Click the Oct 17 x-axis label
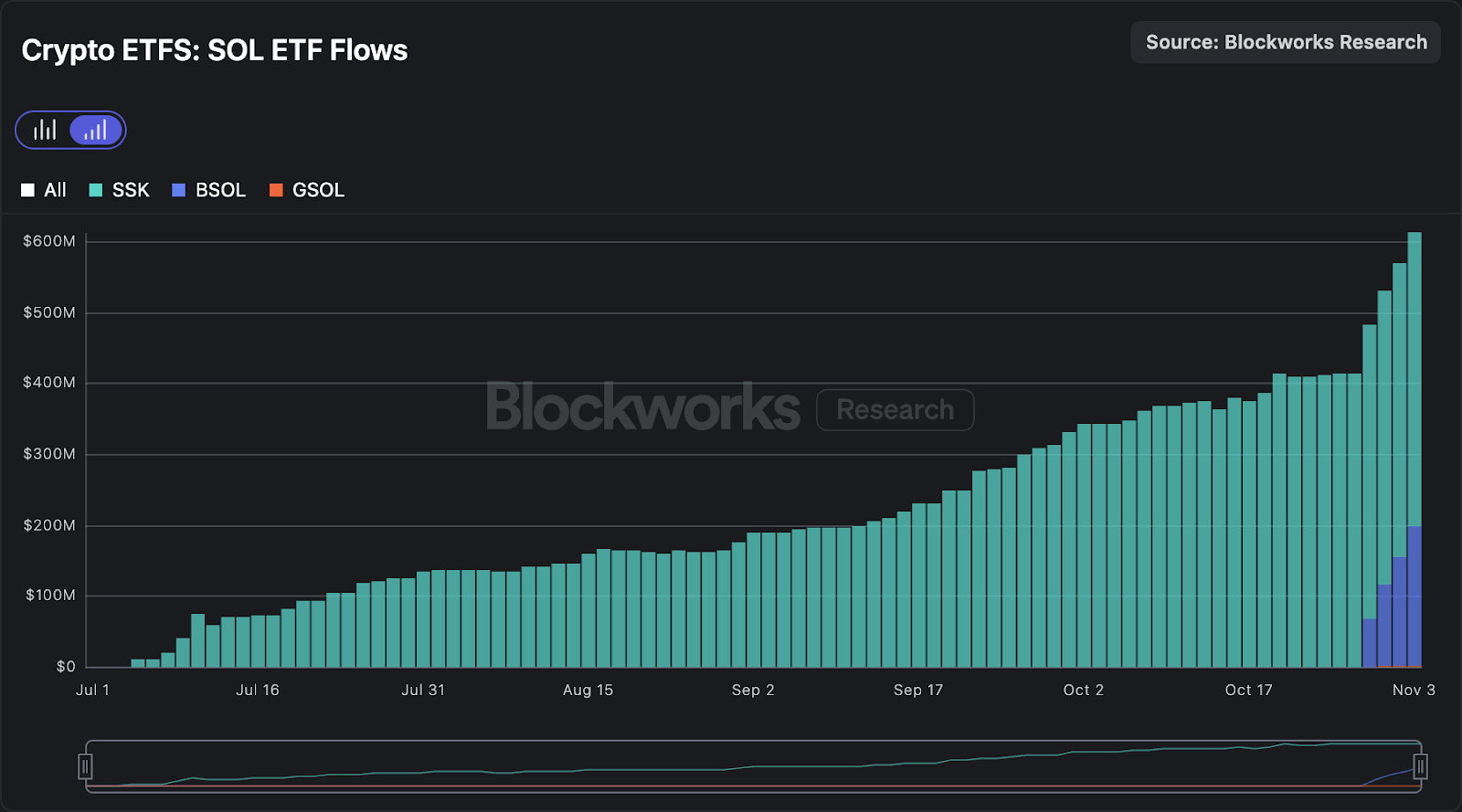Viewport: 1462px width, 812px height. pyautogui.click(x=1249, y=691)
